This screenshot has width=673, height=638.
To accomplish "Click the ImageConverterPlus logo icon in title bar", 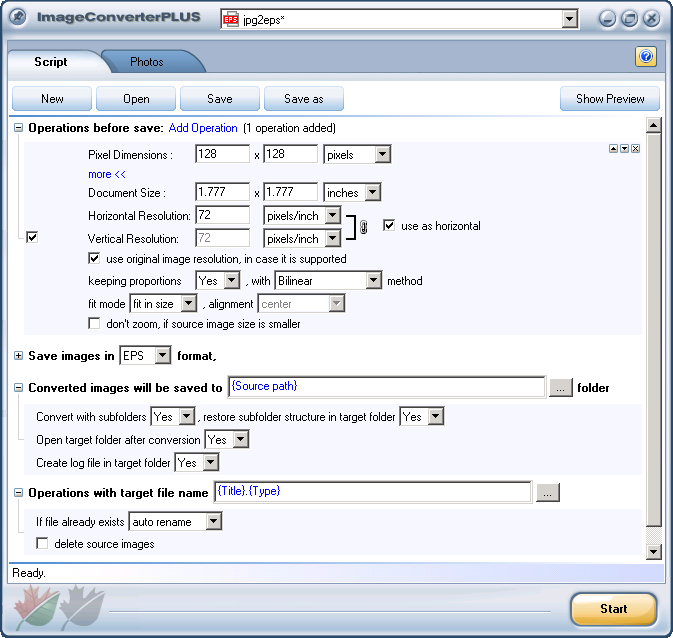I will 18,17.
